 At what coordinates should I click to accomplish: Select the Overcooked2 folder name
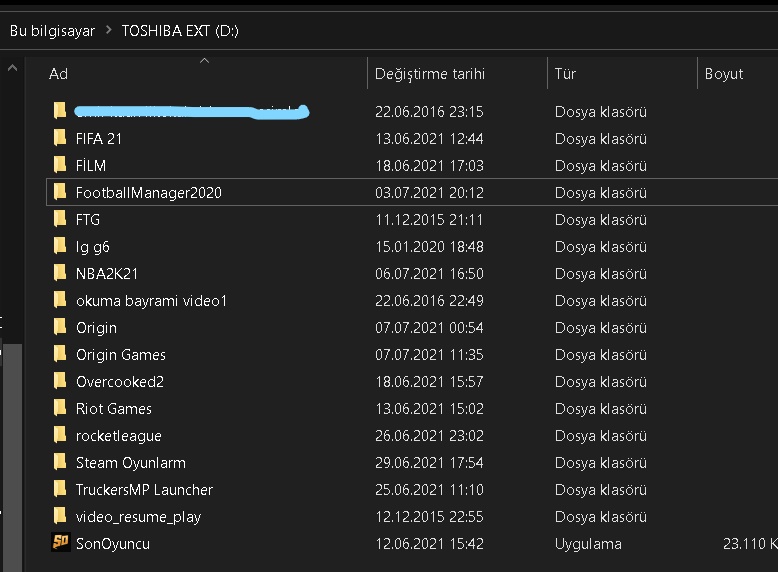(x=120, y=382)
